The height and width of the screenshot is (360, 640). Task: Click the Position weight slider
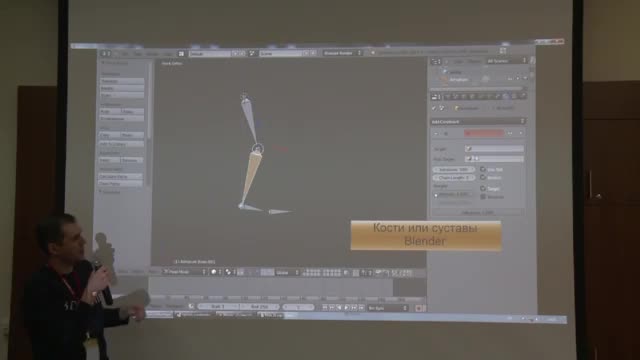[x=453, y=194]
